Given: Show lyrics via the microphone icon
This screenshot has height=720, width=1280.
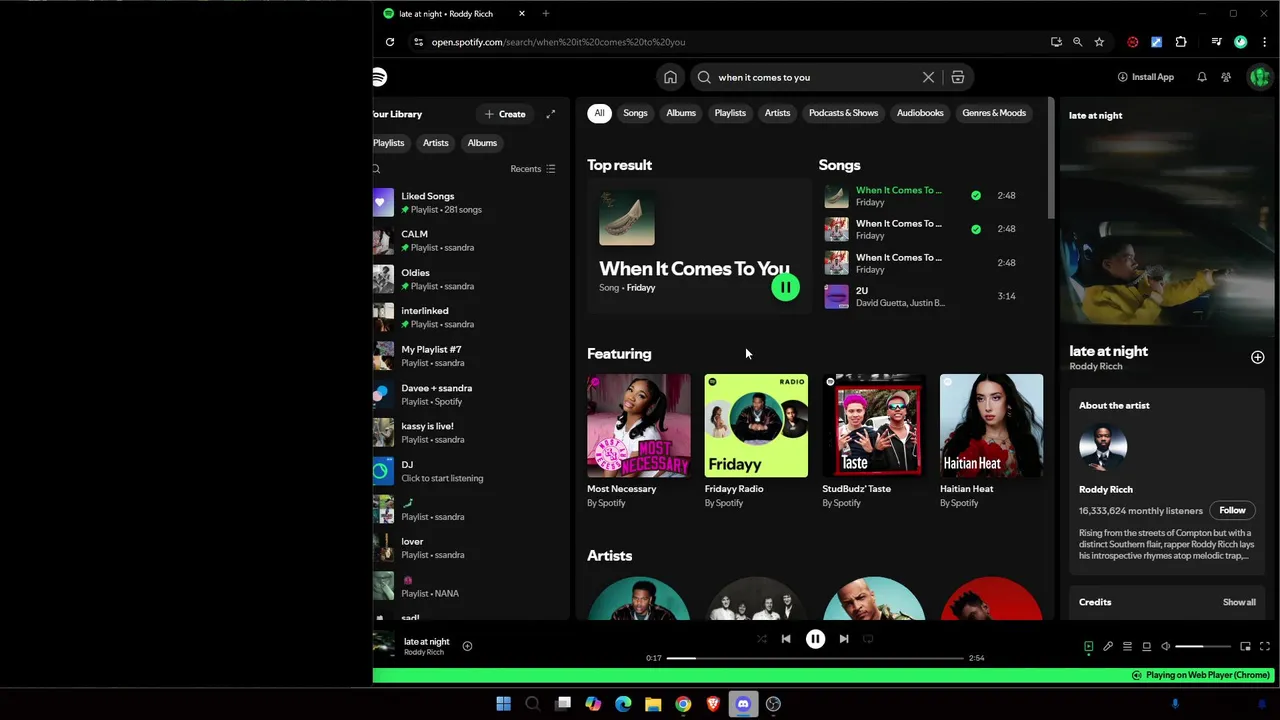Looking at the screenshot, I should 1108,647.
